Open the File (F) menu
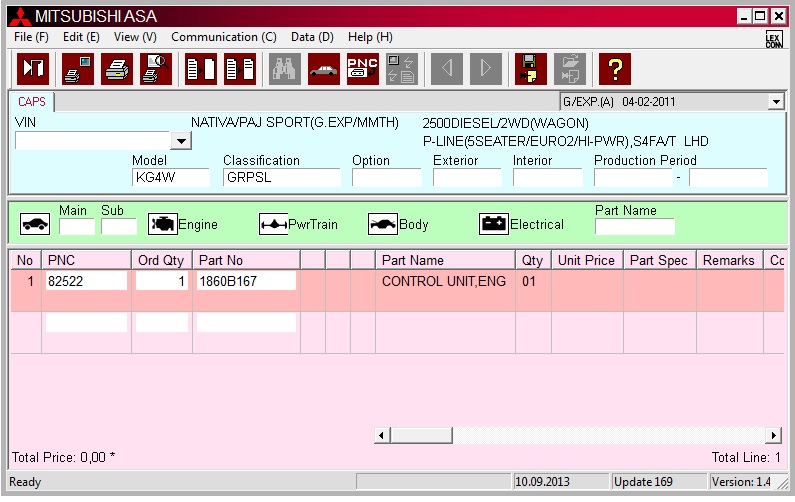The height and width of the screenshot is (502, 795). (31, 37)
